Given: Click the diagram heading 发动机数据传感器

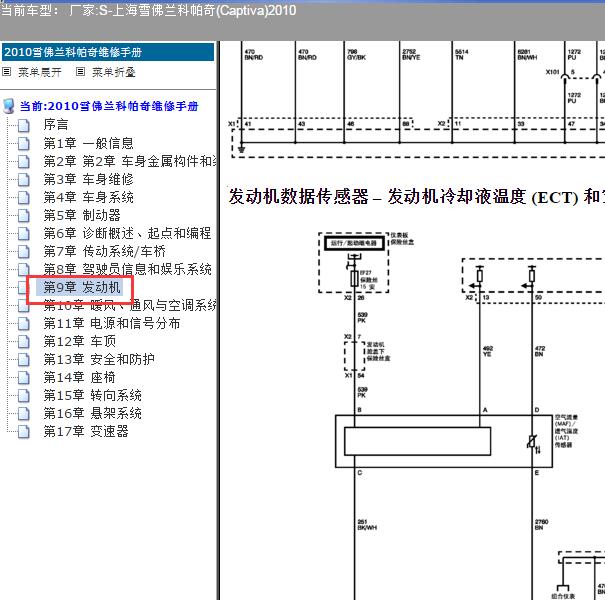Looking at the screenshot, I should pyautogui.click(x=299, y=196).
